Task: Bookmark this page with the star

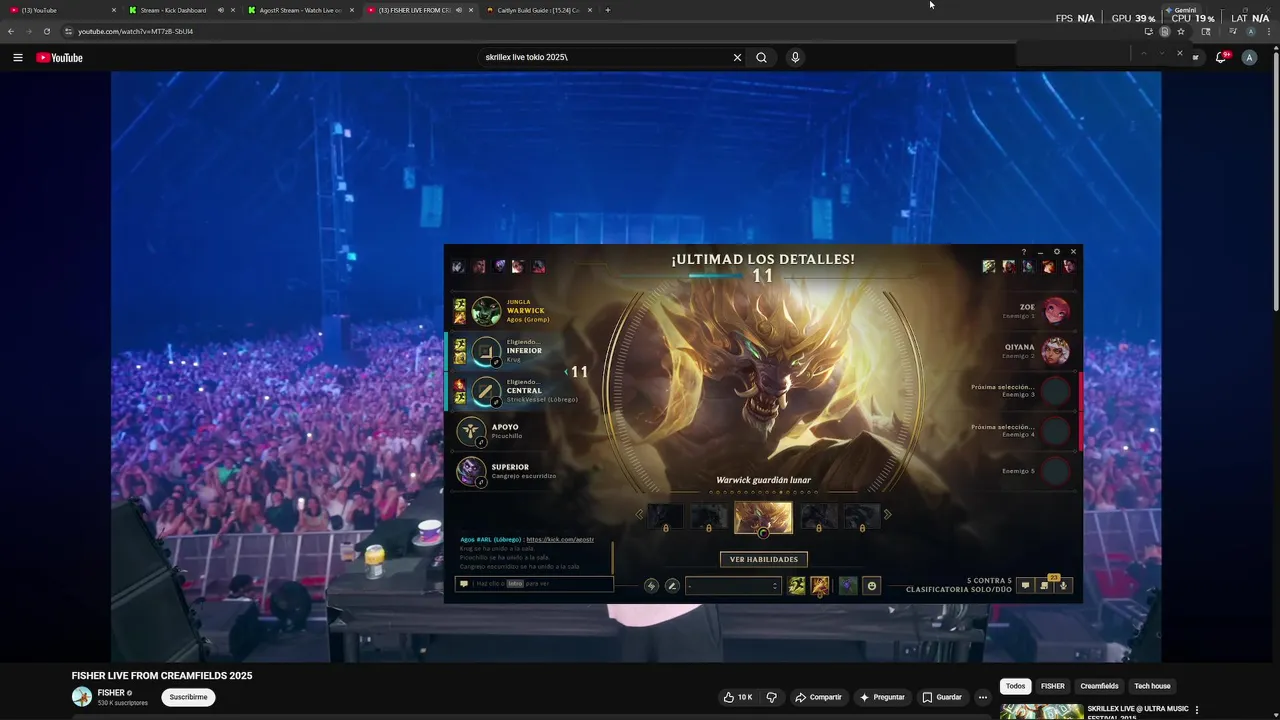Action: coord(1181,31)
